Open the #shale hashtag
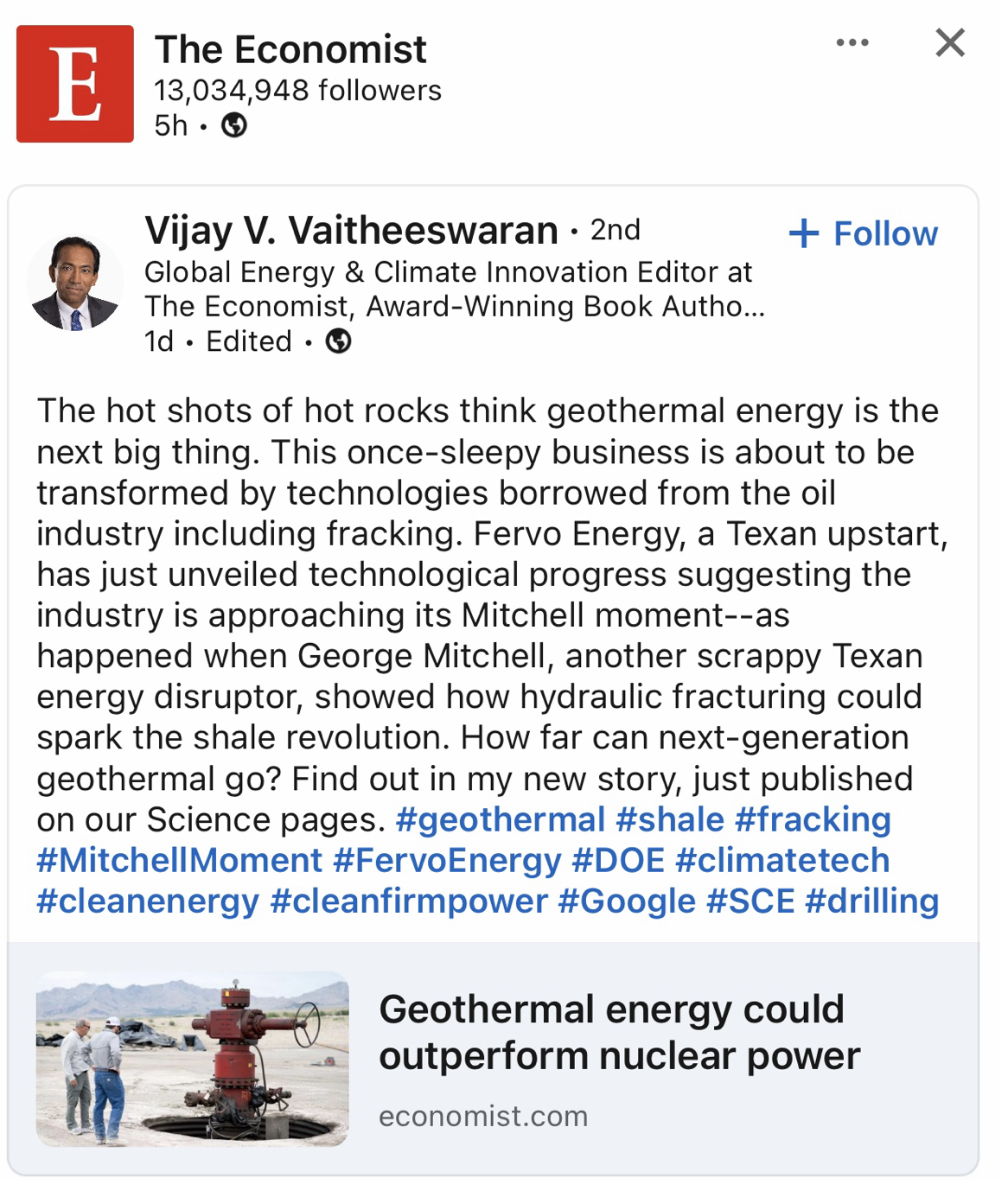Viewport: 1008px width, 1191px height. 670,819
